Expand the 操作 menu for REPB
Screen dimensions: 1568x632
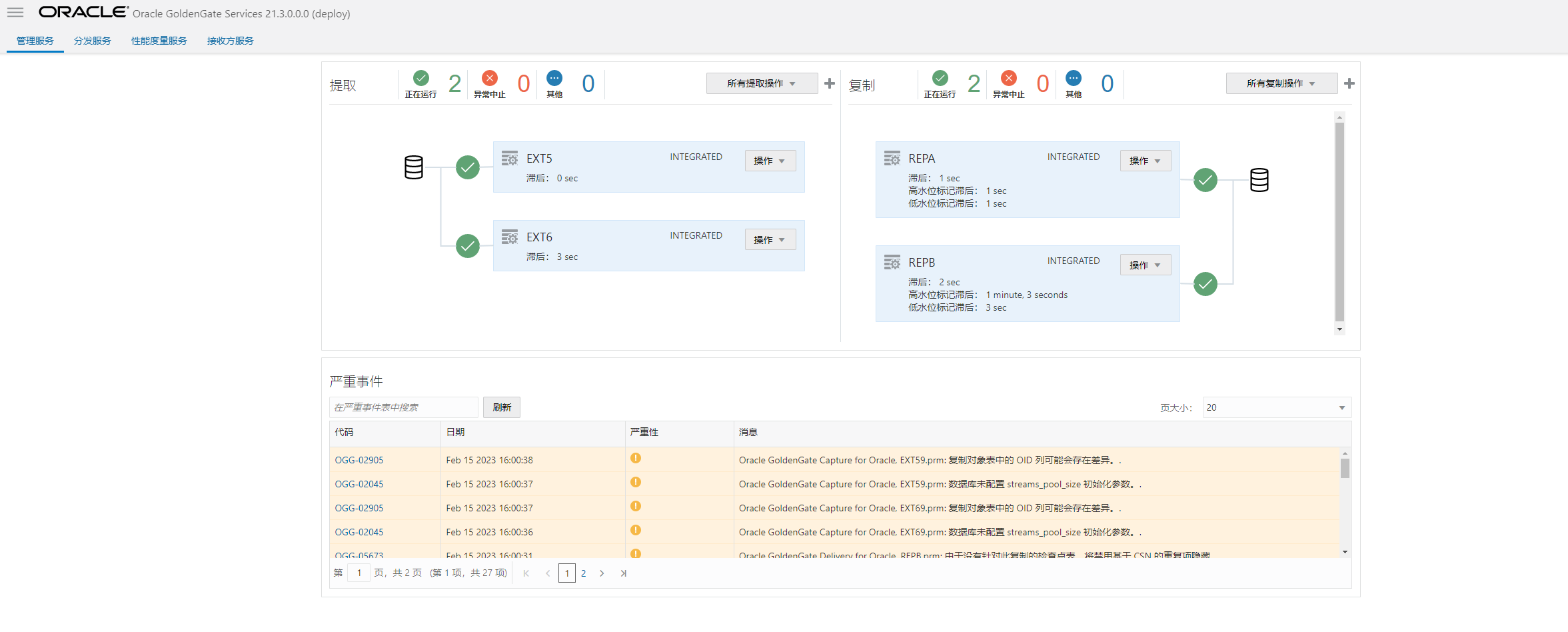pos(1146,265)
